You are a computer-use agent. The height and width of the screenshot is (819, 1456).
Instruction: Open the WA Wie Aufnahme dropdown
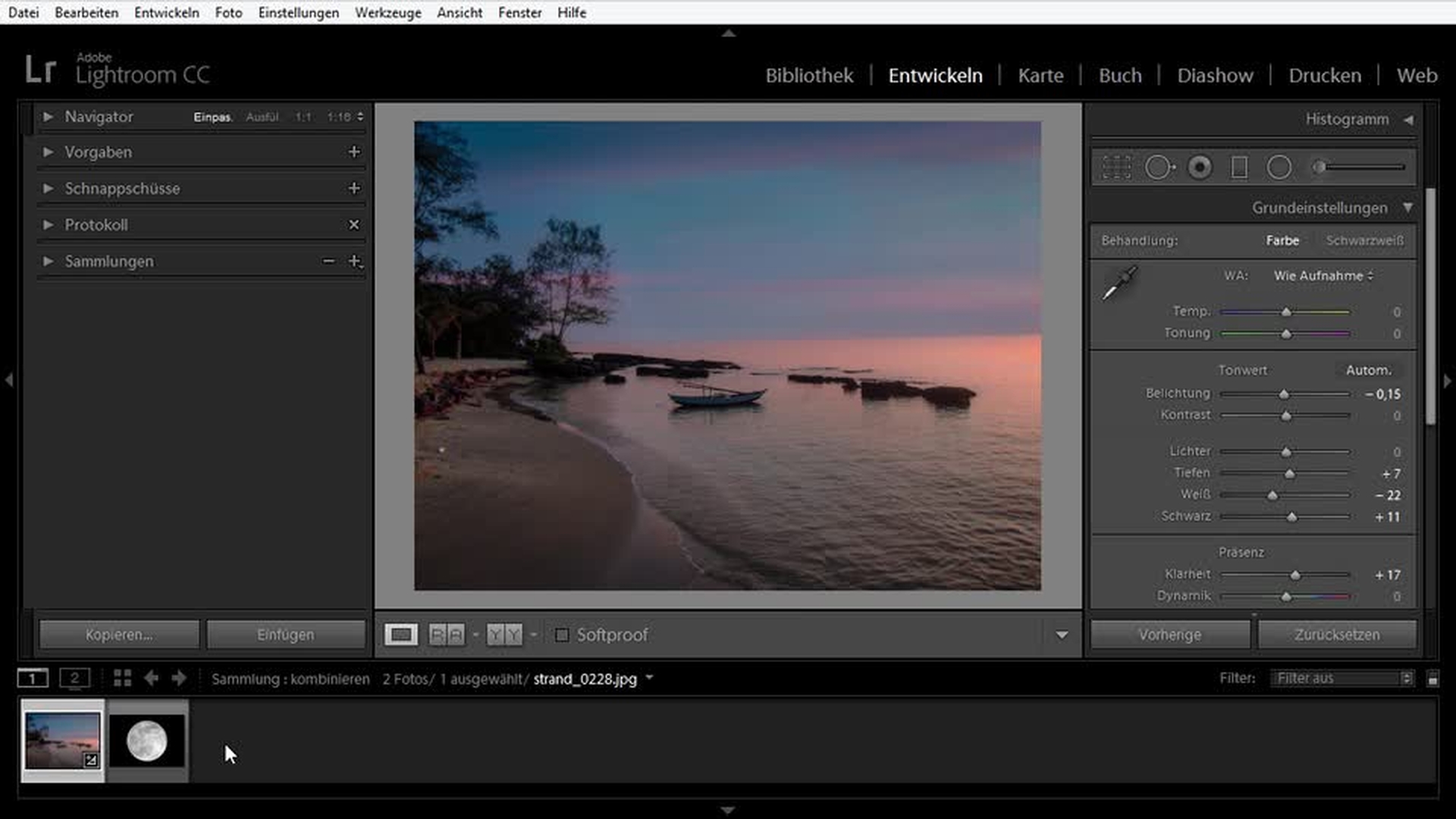[x=1323, y=276]
